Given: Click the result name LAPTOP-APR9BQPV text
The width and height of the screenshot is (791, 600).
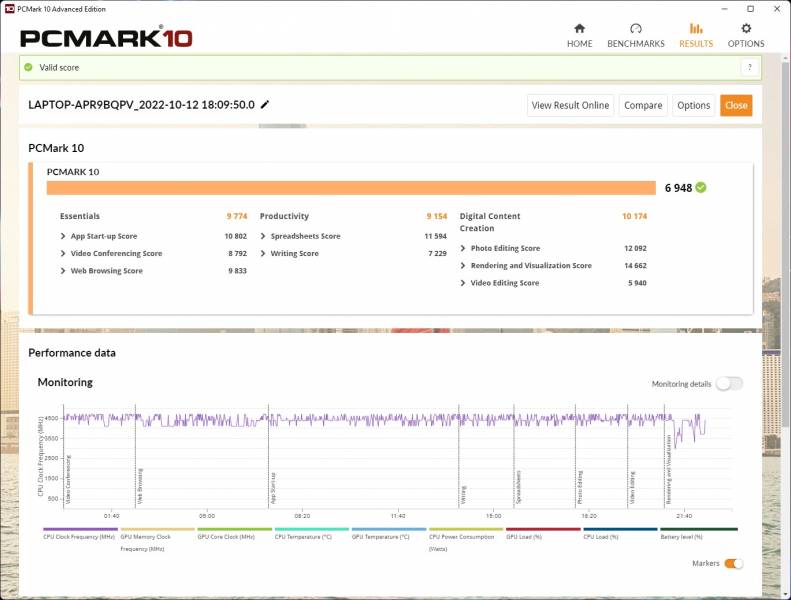Looking at the screenshot, I should 141,104.
